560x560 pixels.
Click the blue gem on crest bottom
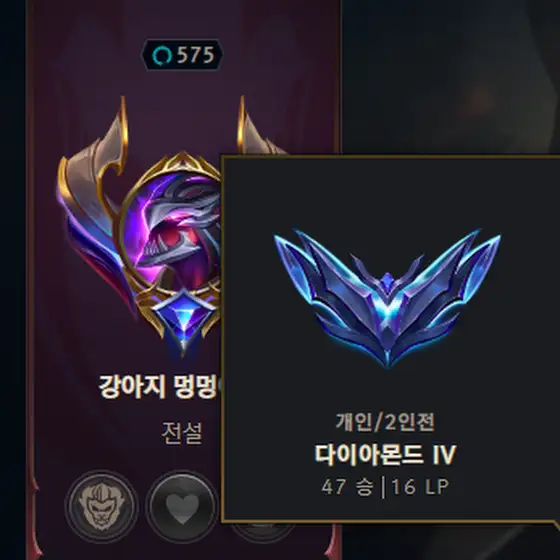183,318
